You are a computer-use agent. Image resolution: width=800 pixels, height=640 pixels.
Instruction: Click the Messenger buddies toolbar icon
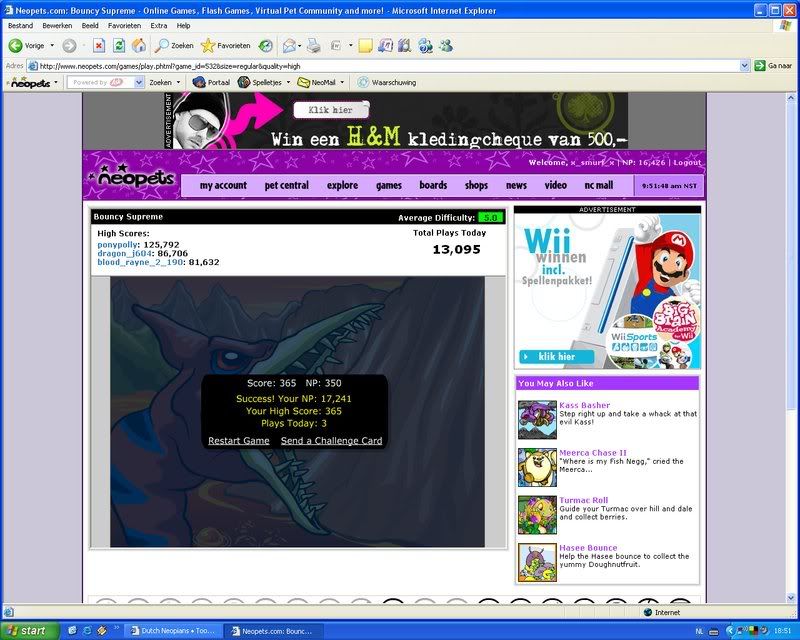[446, 46]
